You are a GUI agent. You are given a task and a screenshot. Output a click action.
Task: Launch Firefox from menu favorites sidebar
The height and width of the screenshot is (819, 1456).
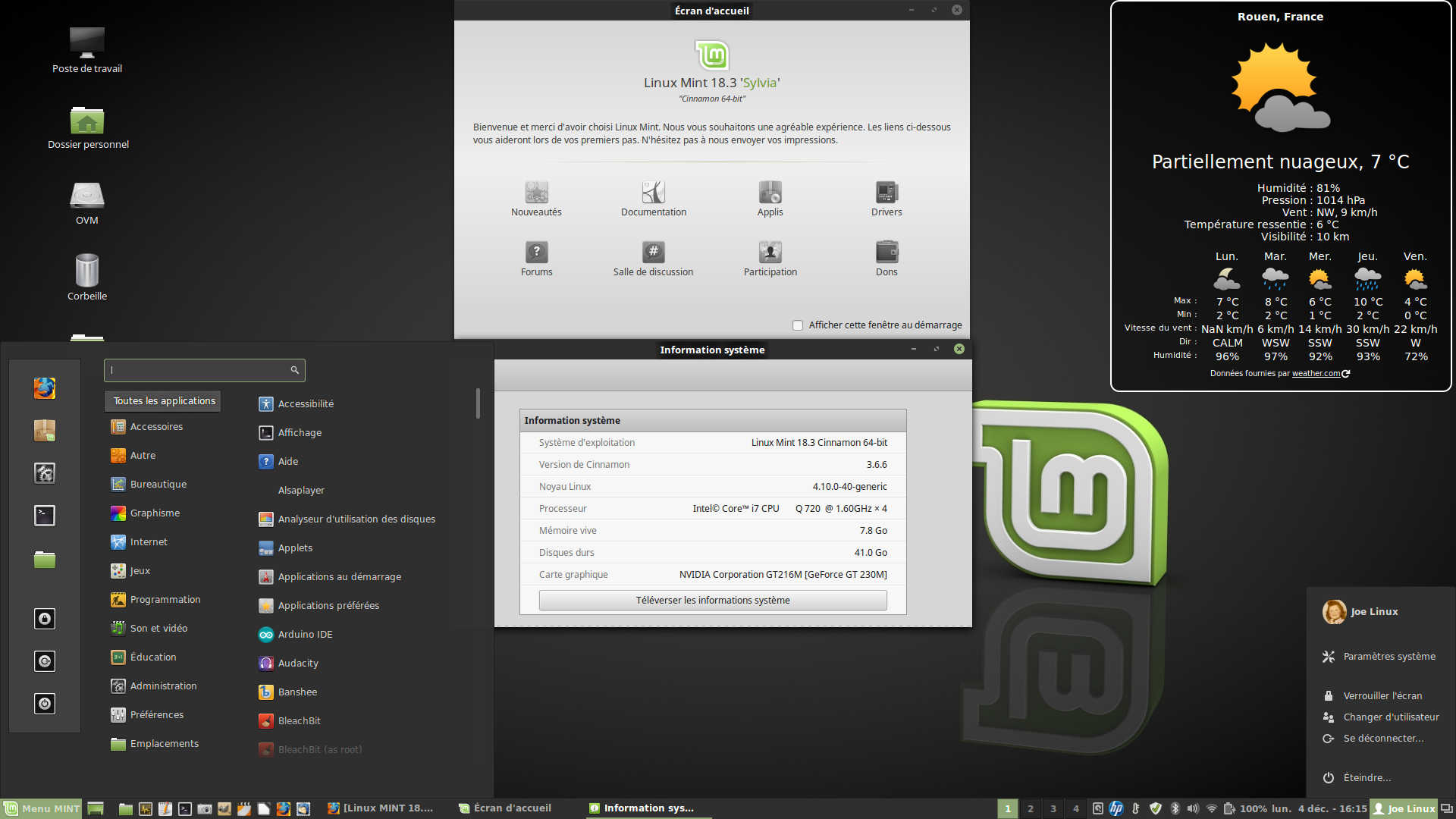(45, 388)
